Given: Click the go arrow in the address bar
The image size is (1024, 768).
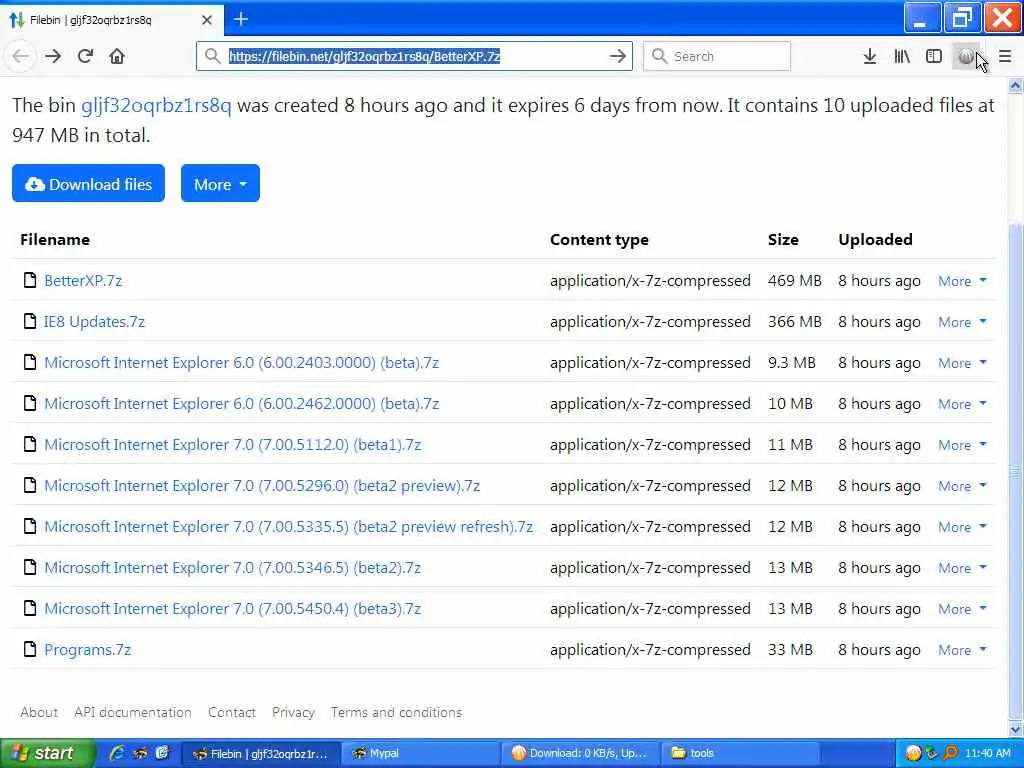Looking at the screenshot, I should (x=617, y=56).
